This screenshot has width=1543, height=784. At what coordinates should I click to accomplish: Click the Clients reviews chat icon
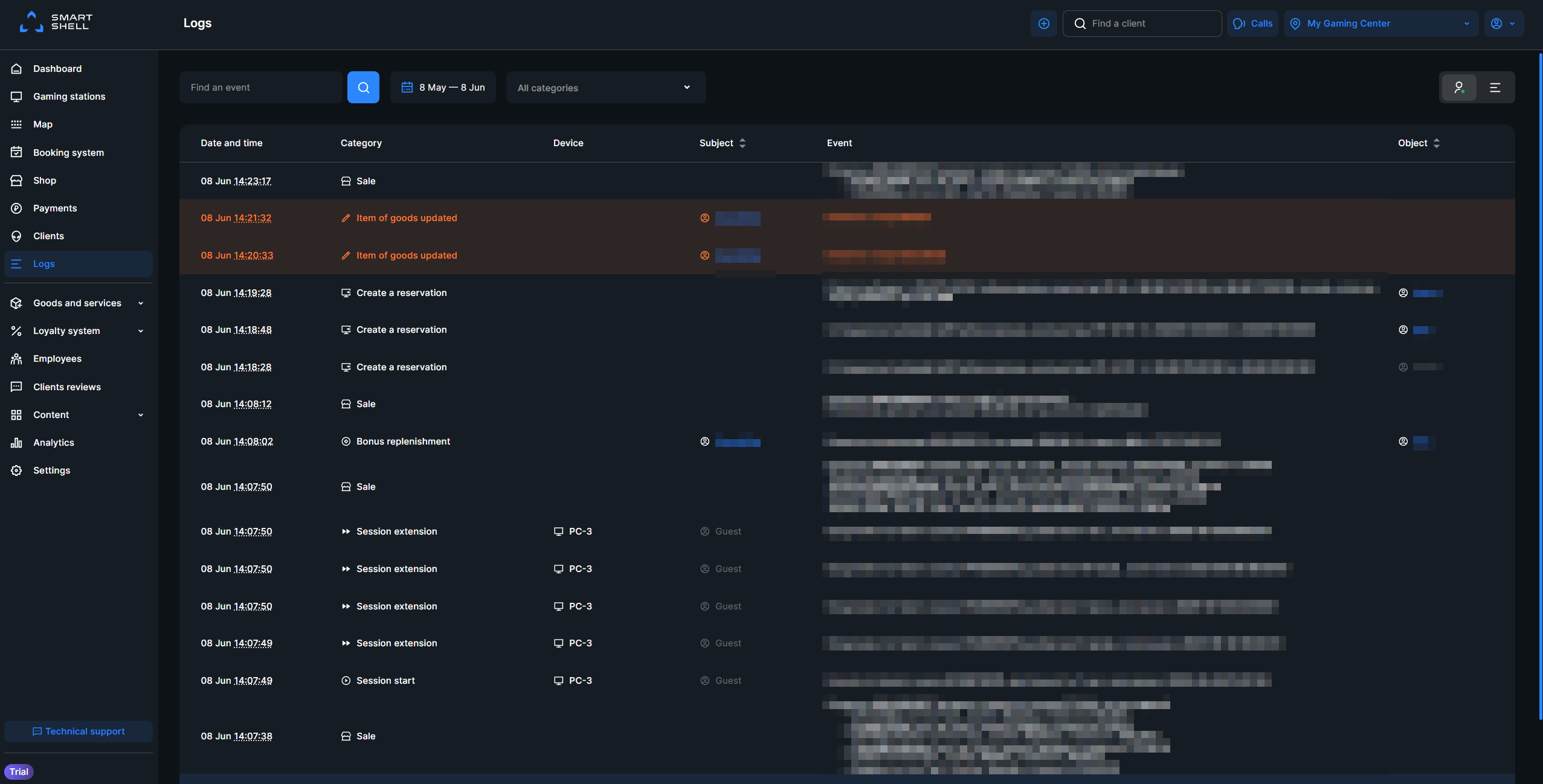tap(16, 387)
